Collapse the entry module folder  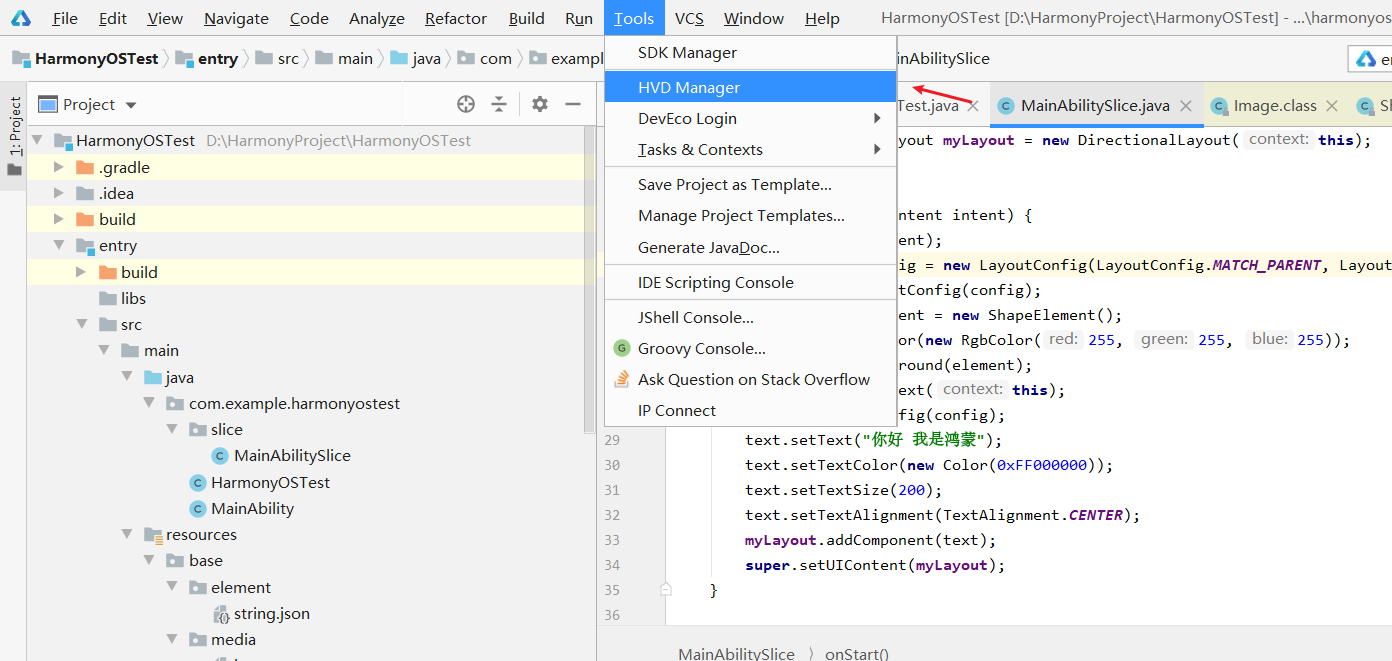tap(59, 246)
